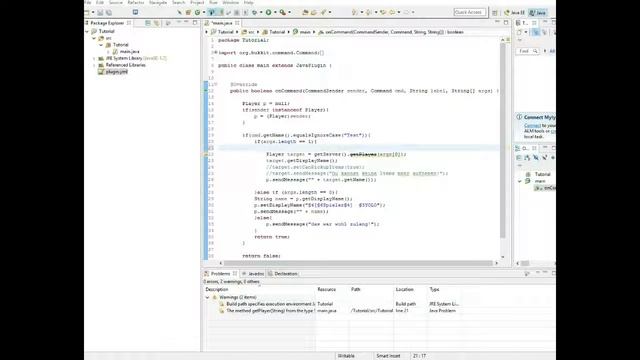Click the Resource column header

coord(332,289)
